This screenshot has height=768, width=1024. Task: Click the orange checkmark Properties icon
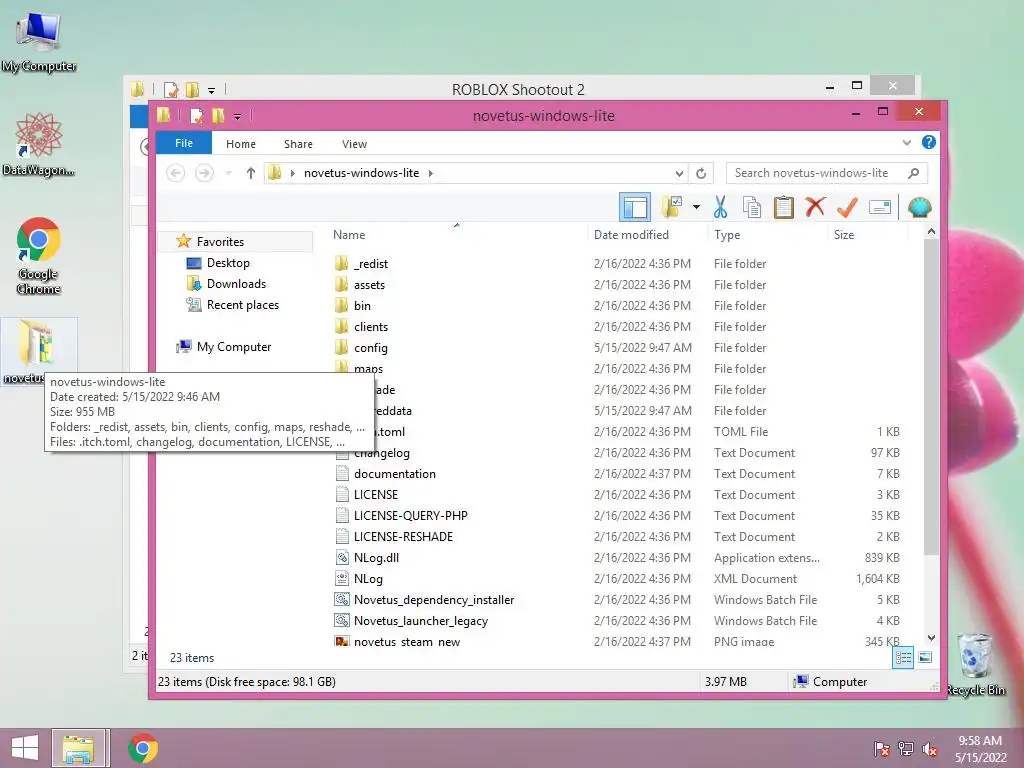coord(847,207)
